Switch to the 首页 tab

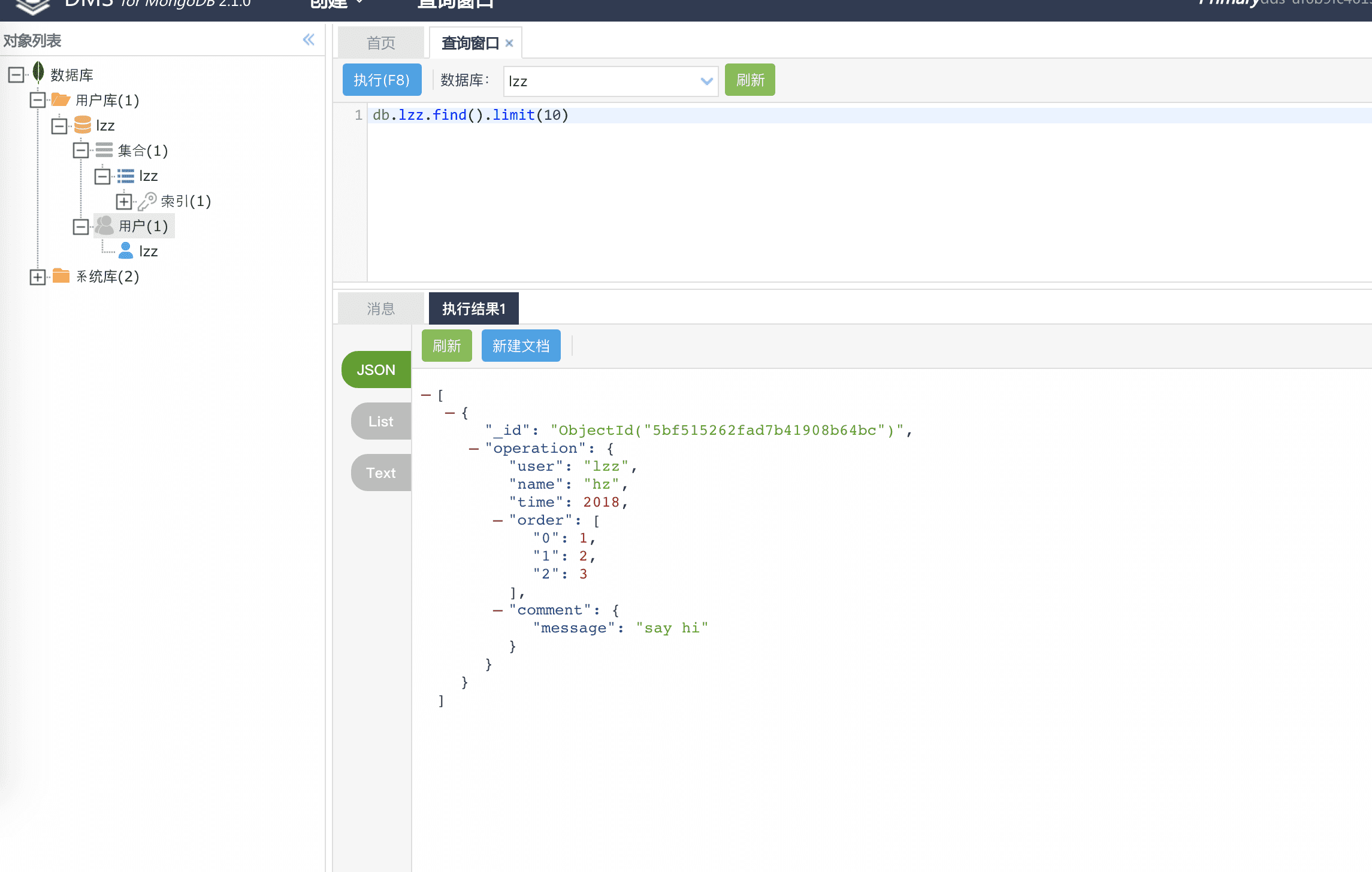click(x=381, y=43)
